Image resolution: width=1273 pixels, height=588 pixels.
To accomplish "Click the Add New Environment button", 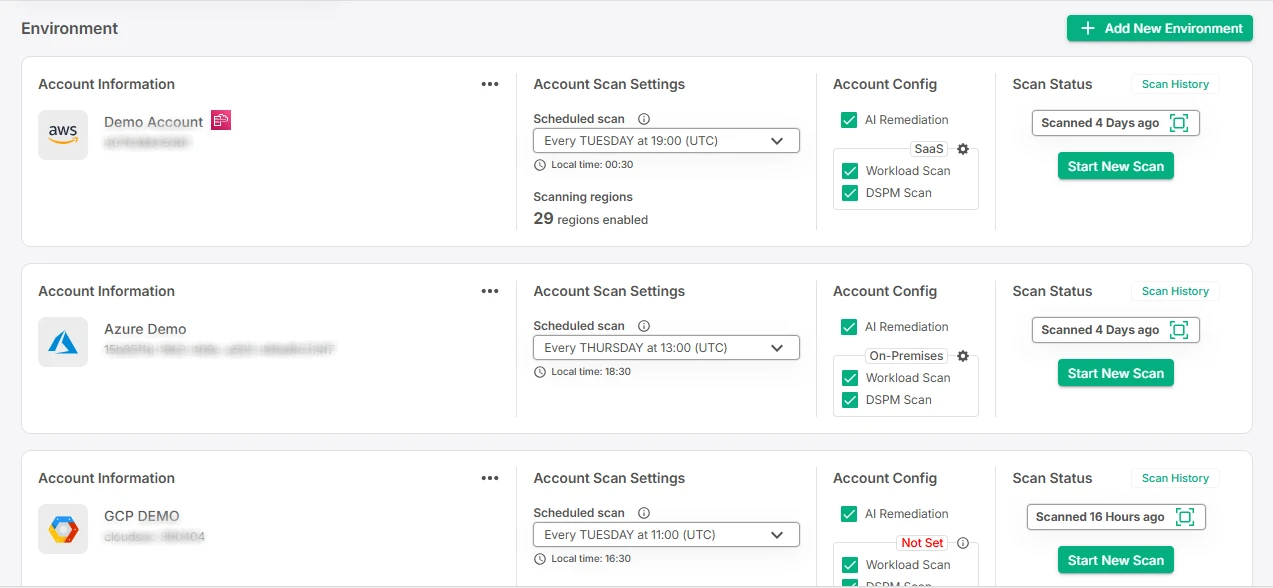I will (1160, 28).
